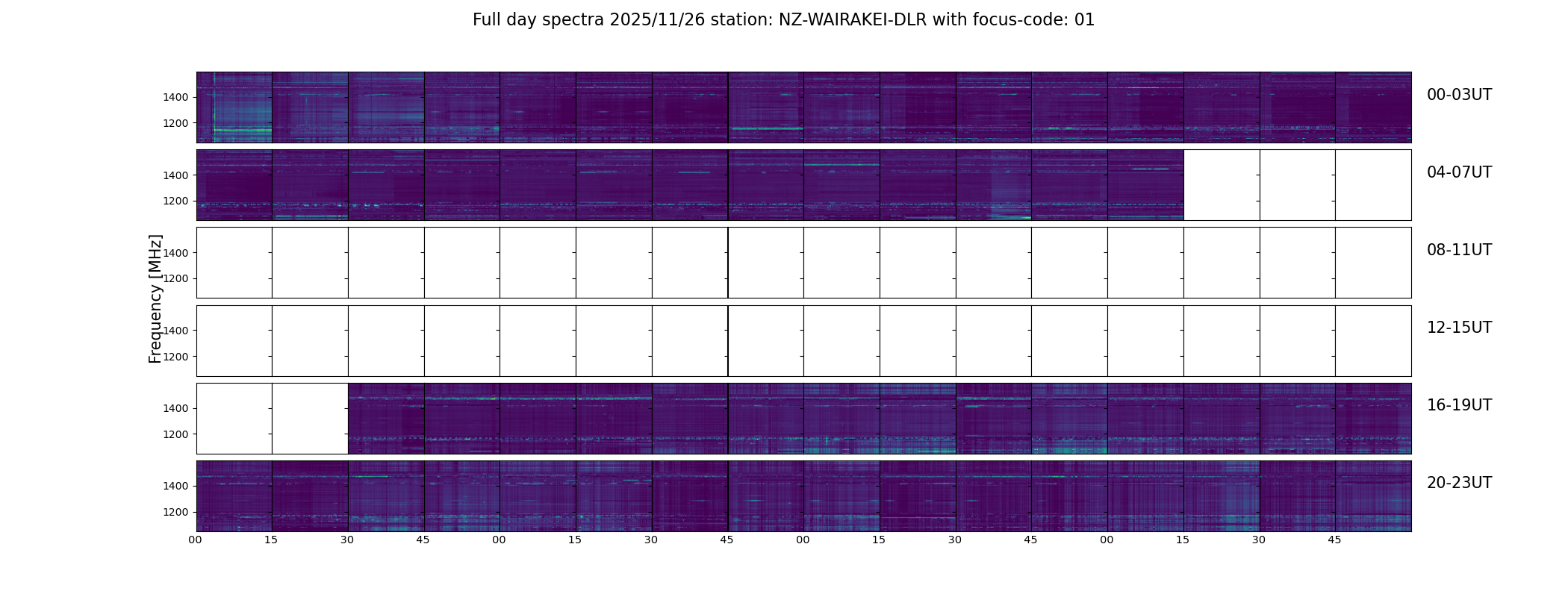1568x597 pixels.
Task: Click the 1200 tick label of the 20-23UT row
Action: point(176,512)
